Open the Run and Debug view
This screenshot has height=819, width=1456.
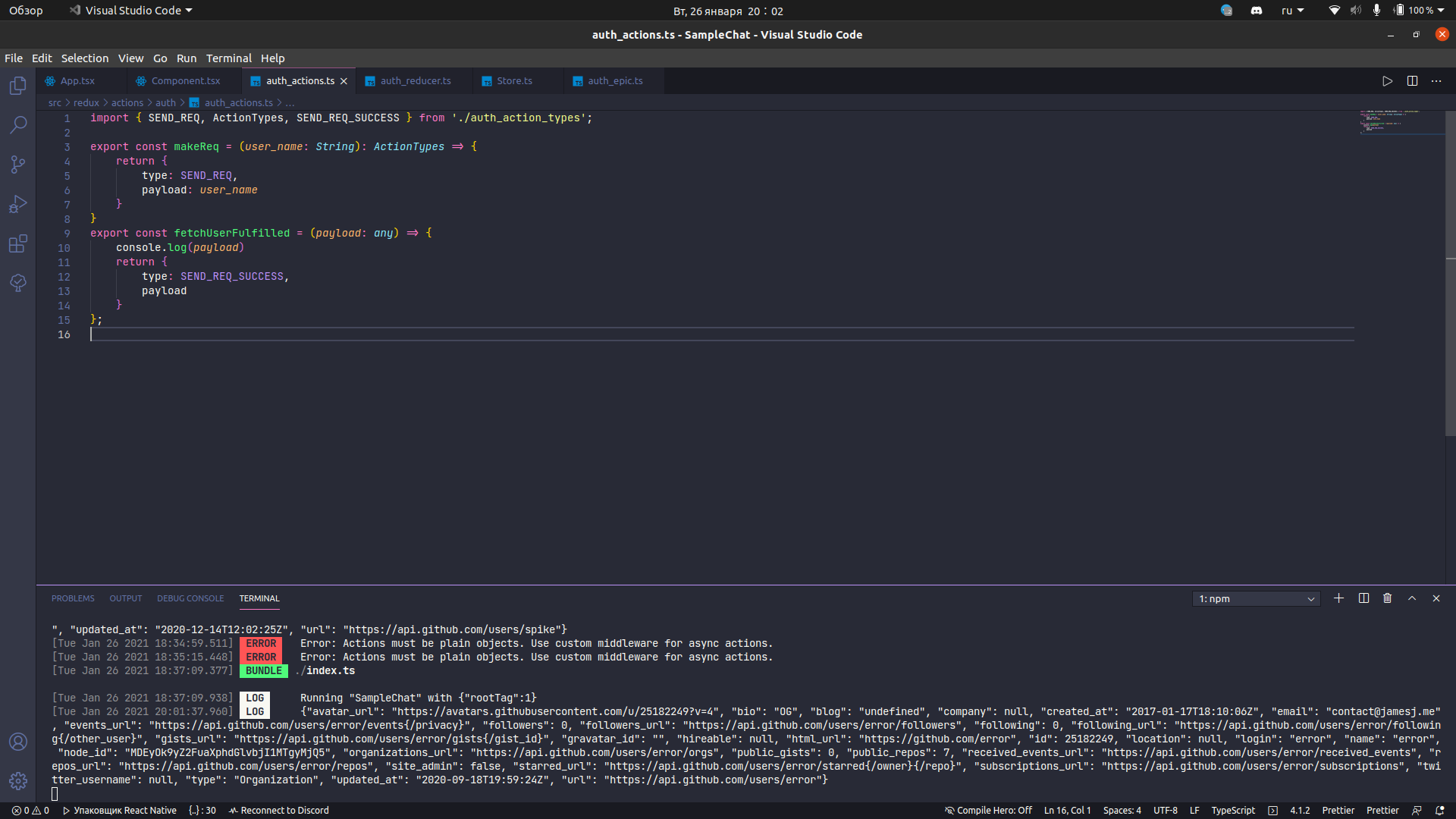pos(18,204)
